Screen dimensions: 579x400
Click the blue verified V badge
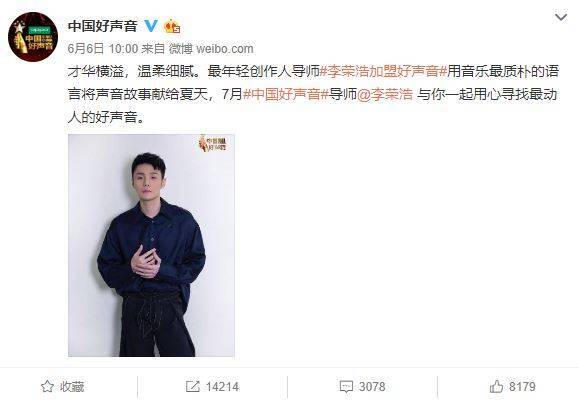151,26
